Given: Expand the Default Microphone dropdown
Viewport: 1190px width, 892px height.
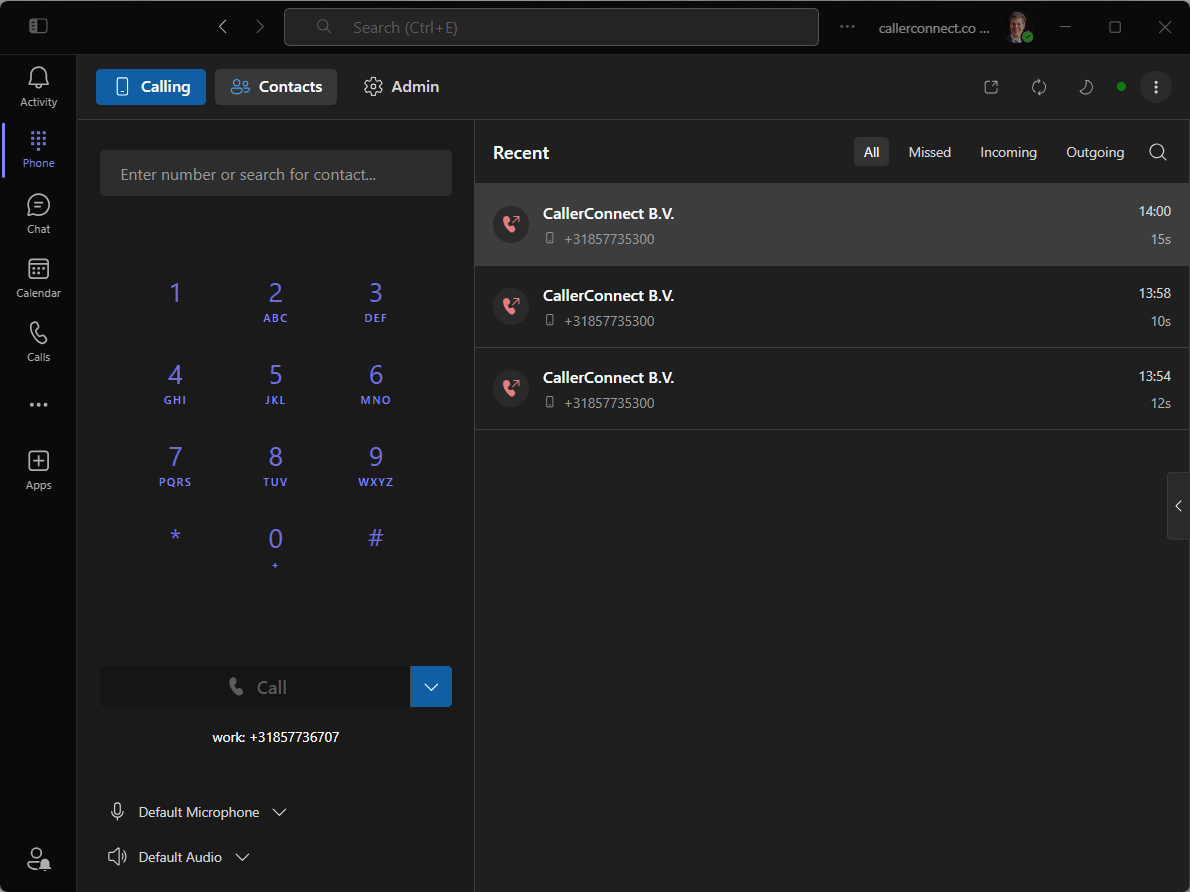Looking at the screenshot, I should [279, 812].
